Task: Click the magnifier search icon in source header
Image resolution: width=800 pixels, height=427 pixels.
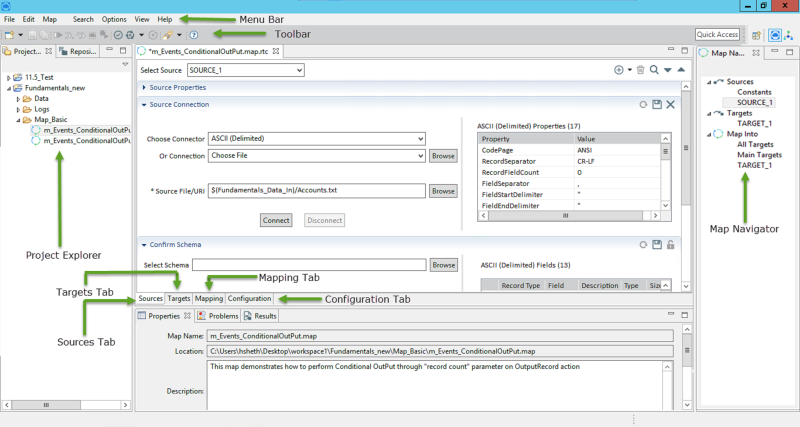Action: [653, 70]
